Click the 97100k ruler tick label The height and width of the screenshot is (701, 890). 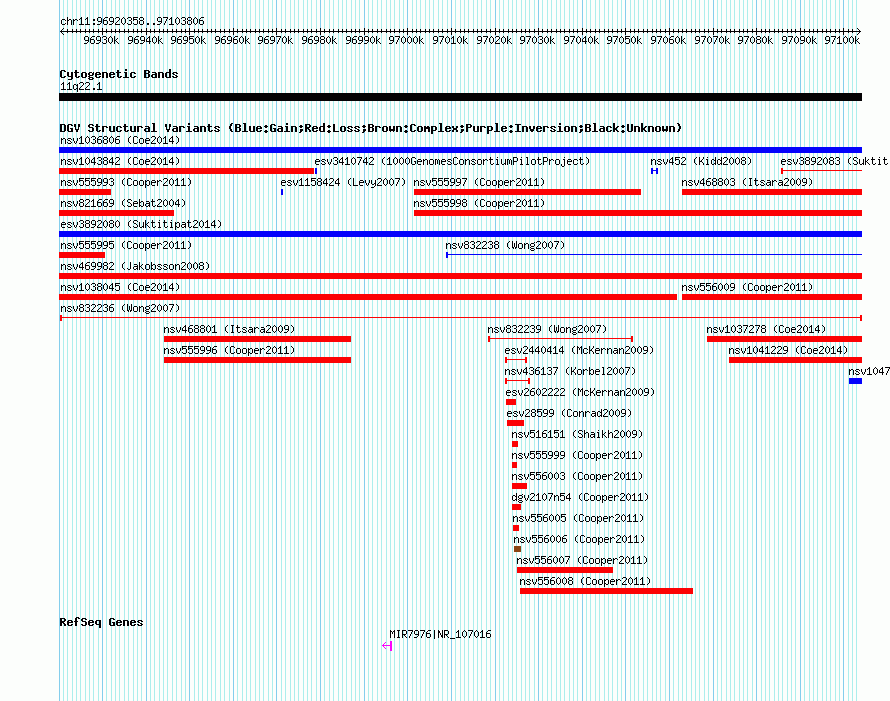(x=842, y=40)
